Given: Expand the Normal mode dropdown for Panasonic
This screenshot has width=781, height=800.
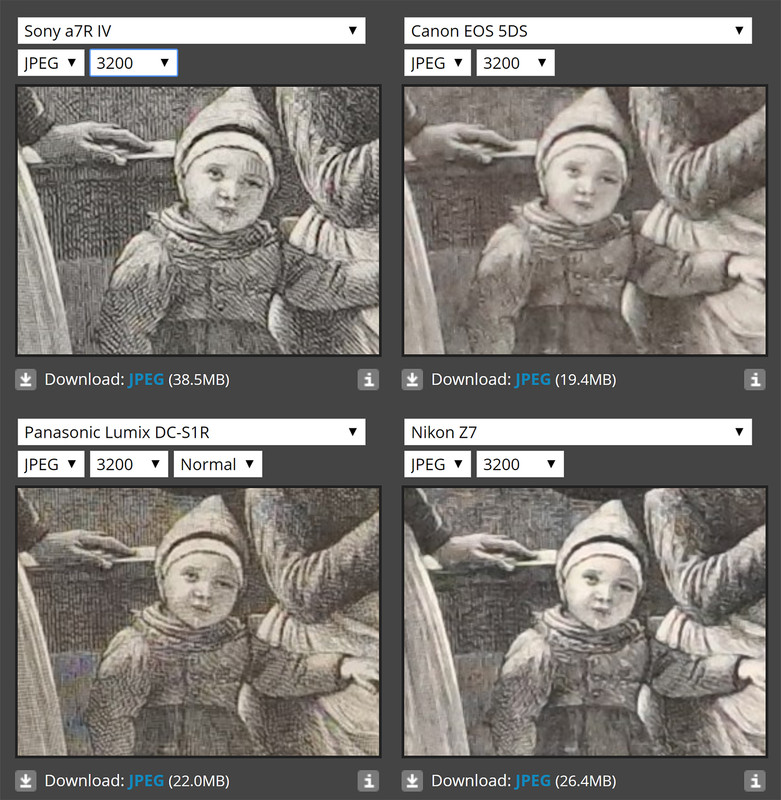Looking at the screenshot, I should (x=218, y=464).
